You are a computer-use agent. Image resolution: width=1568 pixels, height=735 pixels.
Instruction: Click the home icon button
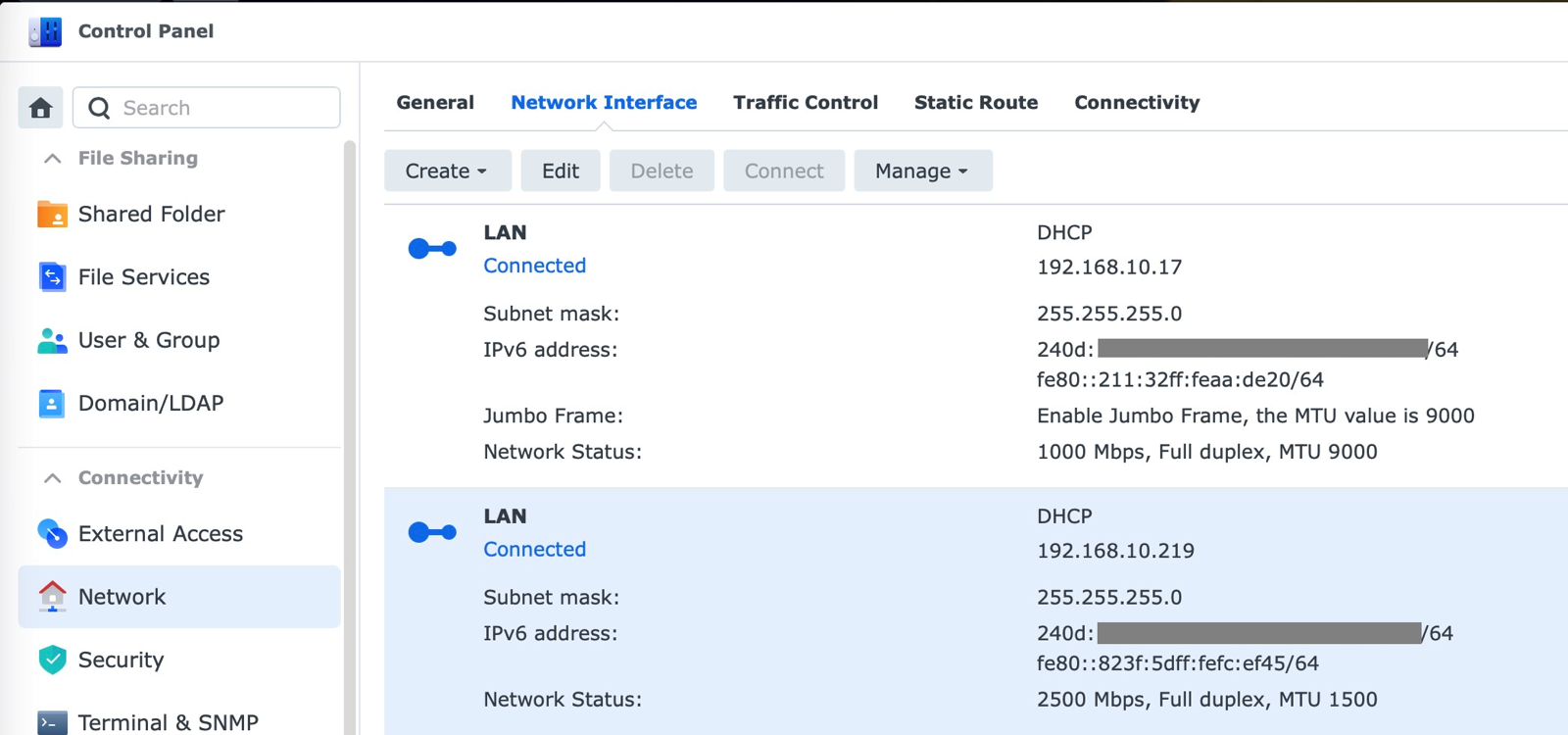tap(40, 108)
